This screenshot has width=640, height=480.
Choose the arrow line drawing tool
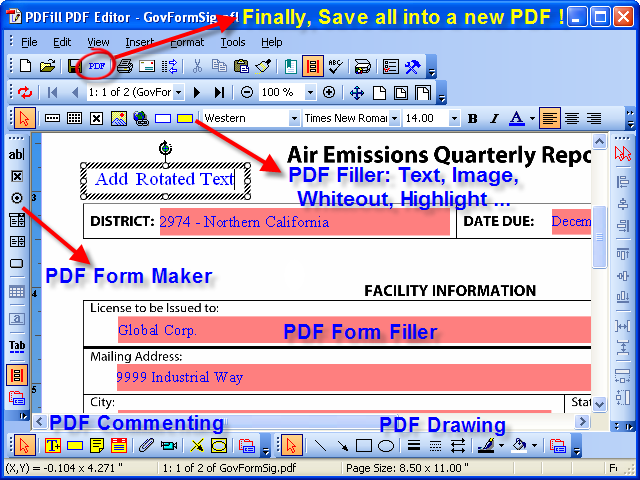coord(342,446)
